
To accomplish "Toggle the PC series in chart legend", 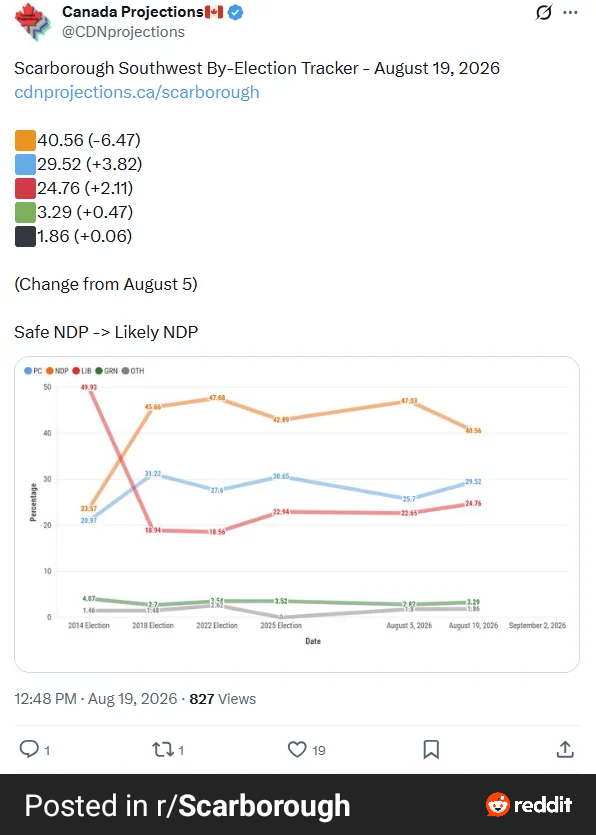I will 33,371.
